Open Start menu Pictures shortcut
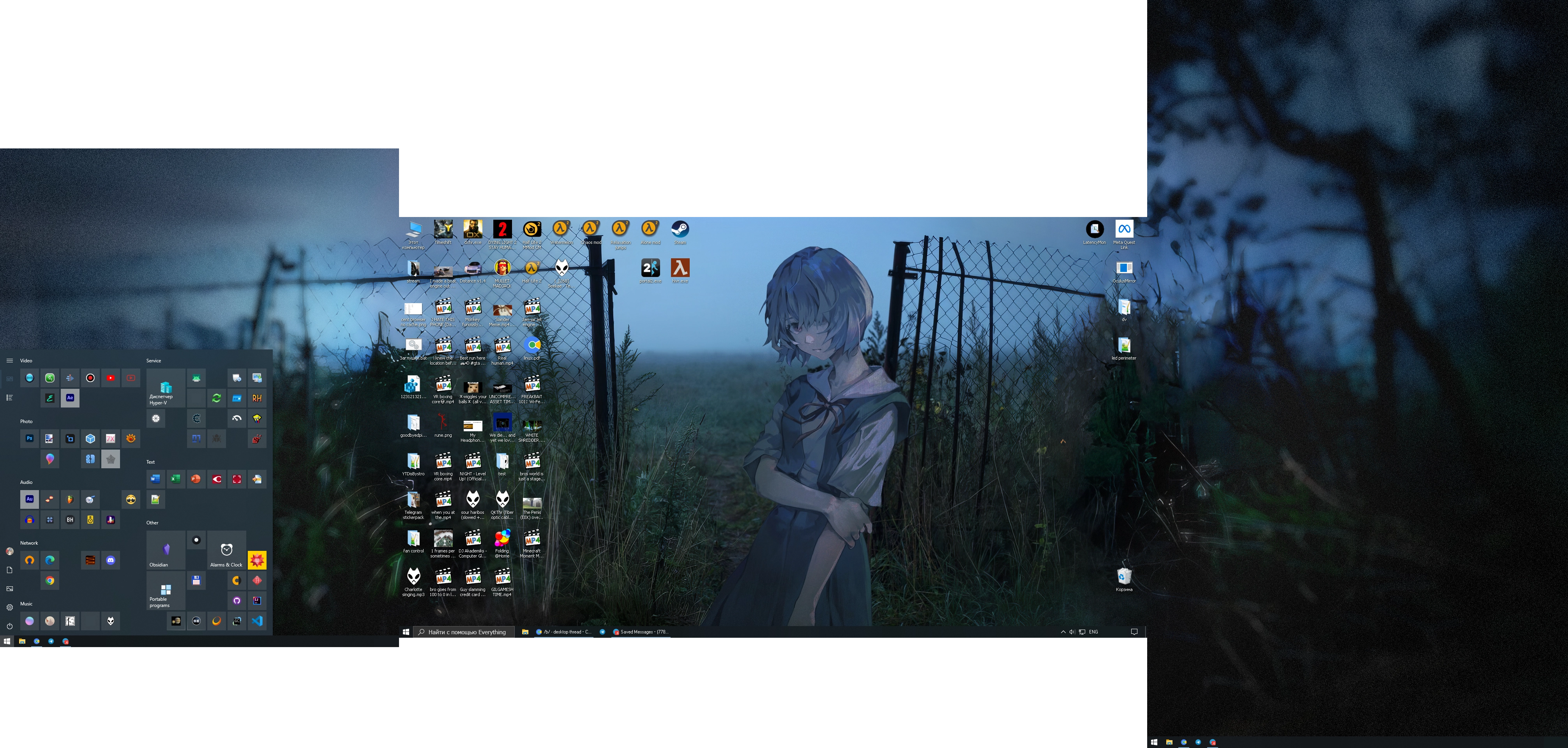This screenshot has width=1568, height=748. 10,589
